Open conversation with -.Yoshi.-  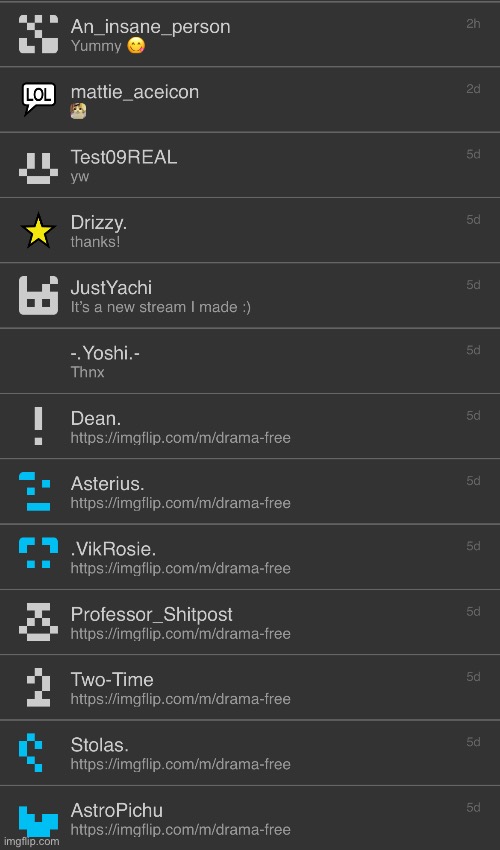coord(250,361)
